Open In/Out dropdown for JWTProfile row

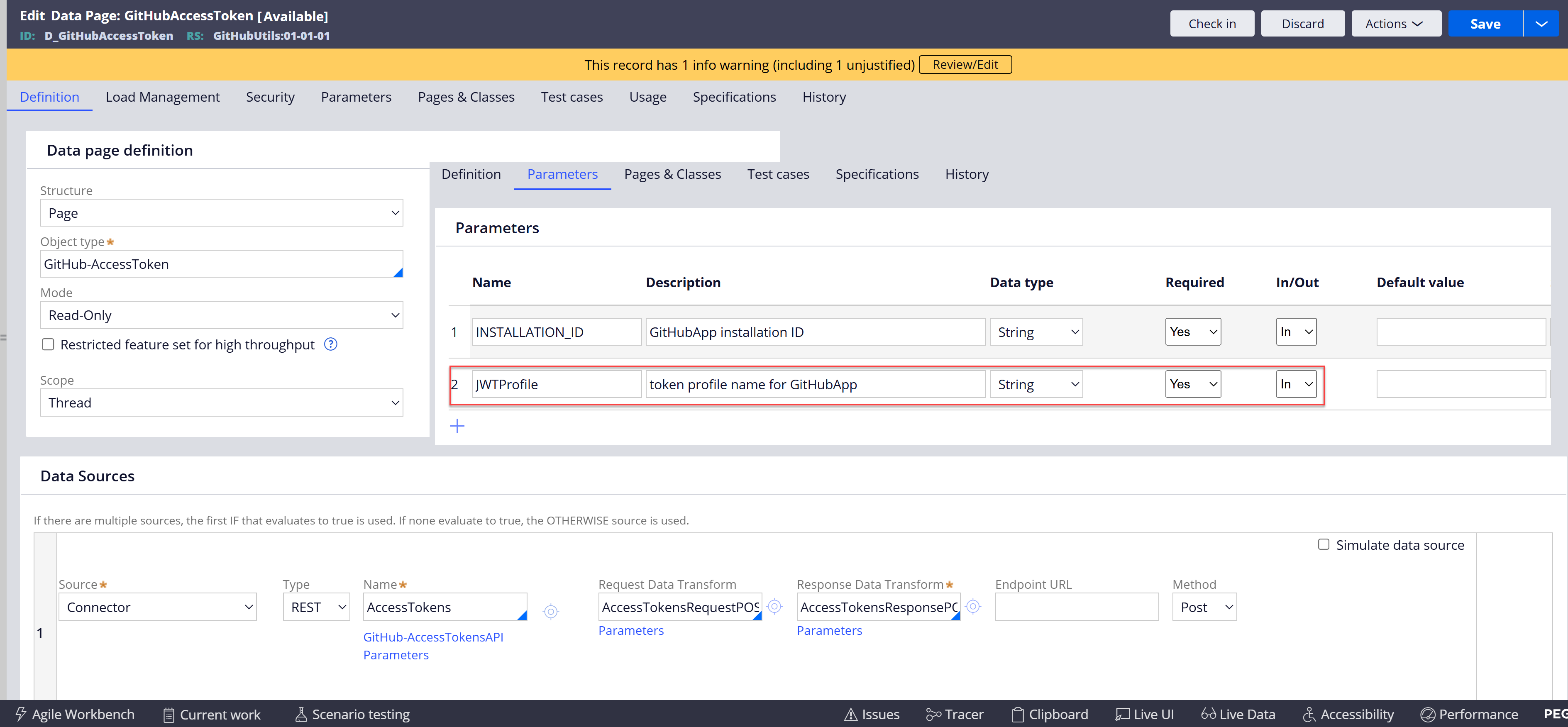point(1296,385)
